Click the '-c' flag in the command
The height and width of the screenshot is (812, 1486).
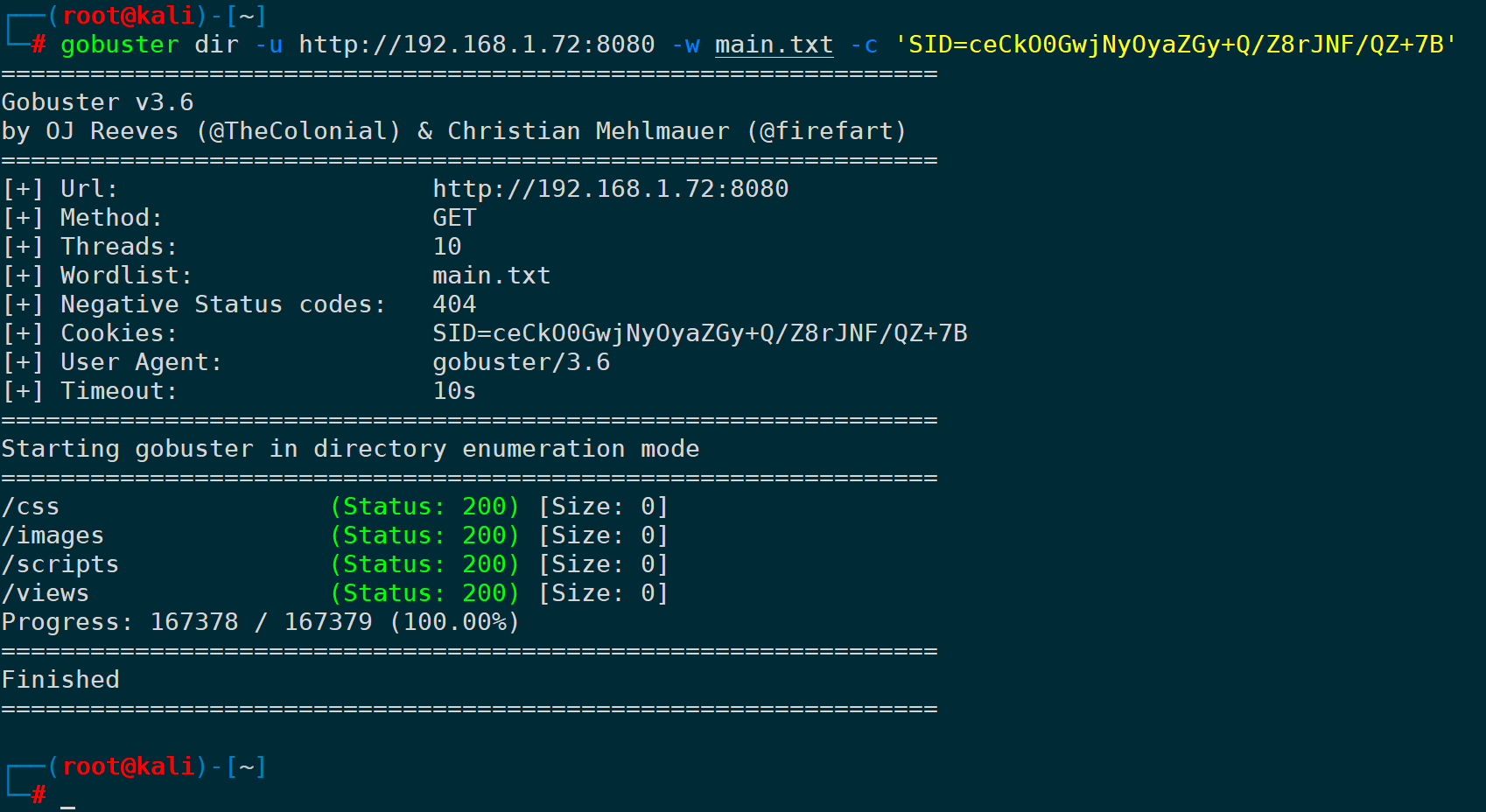click(x=864, y=45)
